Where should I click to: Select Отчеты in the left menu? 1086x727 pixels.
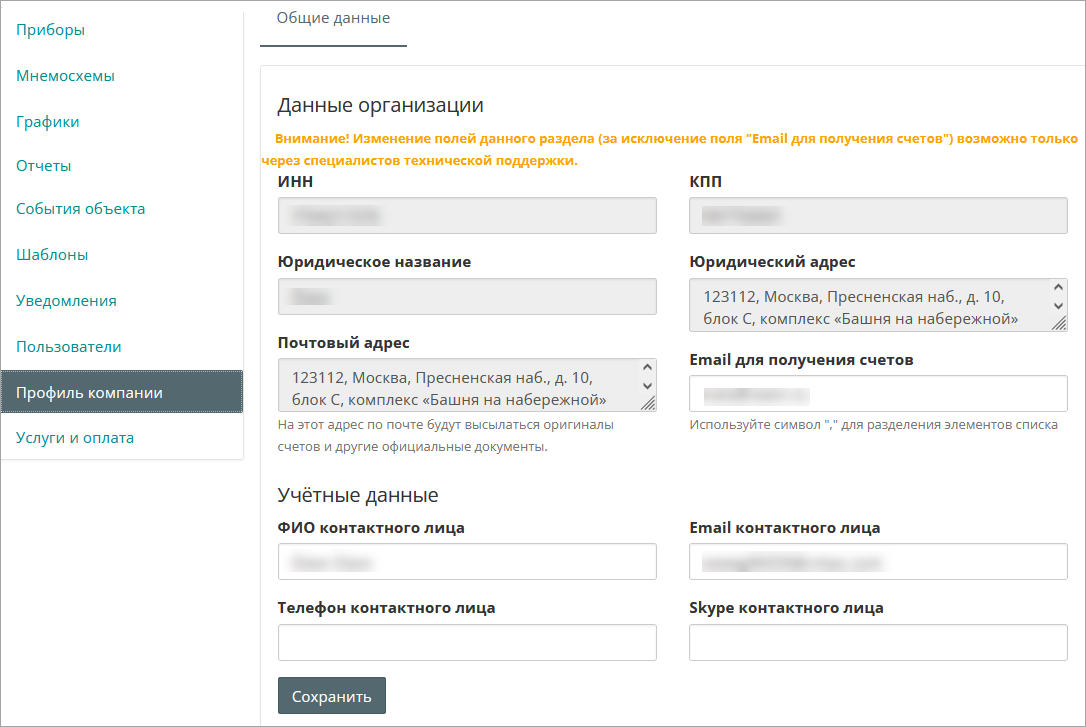pyautogui.click(x=44, y=166)
